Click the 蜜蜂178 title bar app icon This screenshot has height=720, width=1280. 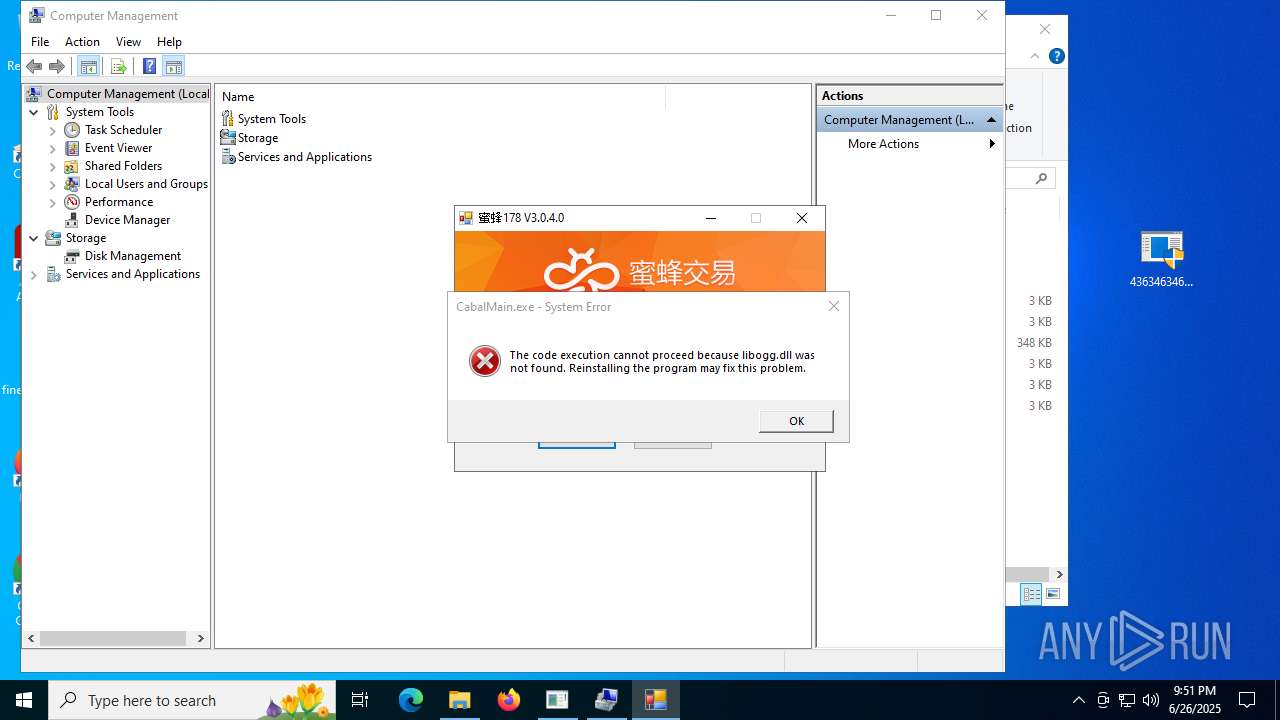click(x=466, y=218)
